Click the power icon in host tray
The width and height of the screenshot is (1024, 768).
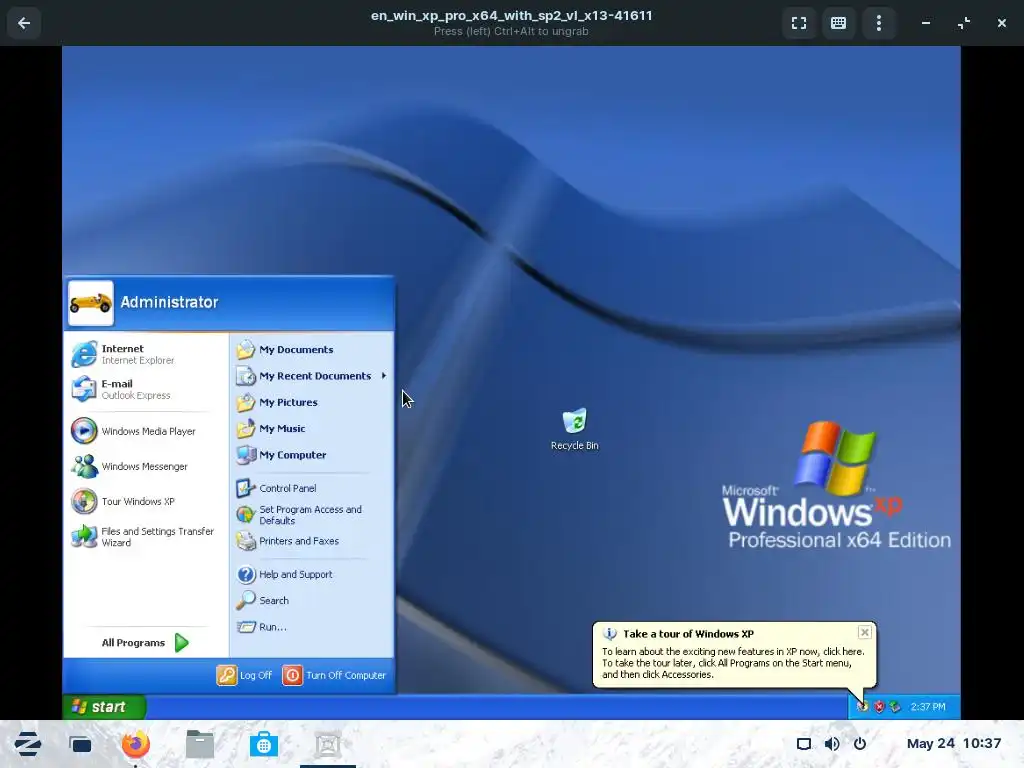(x=860, y=744)
